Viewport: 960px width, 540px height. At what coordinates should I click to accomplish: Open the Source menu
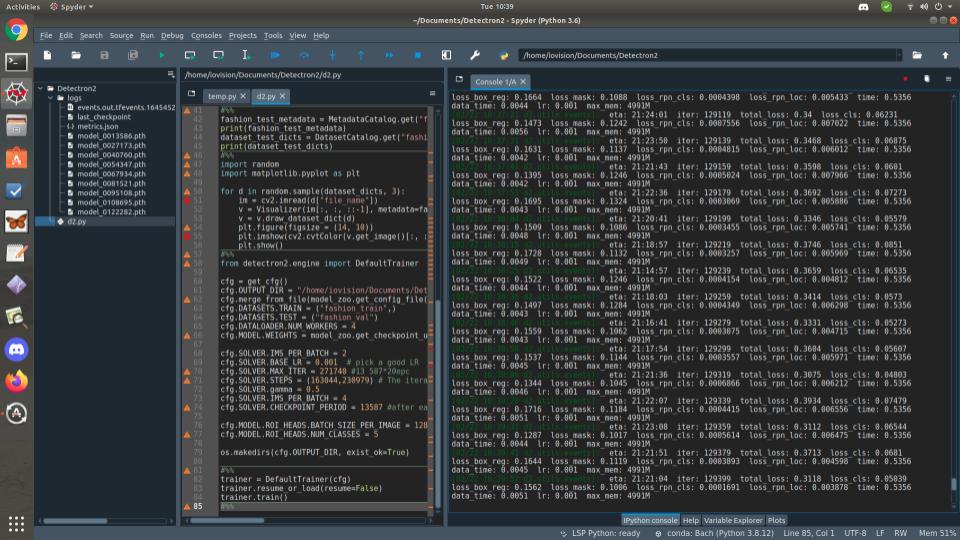[x=121, y=36]
